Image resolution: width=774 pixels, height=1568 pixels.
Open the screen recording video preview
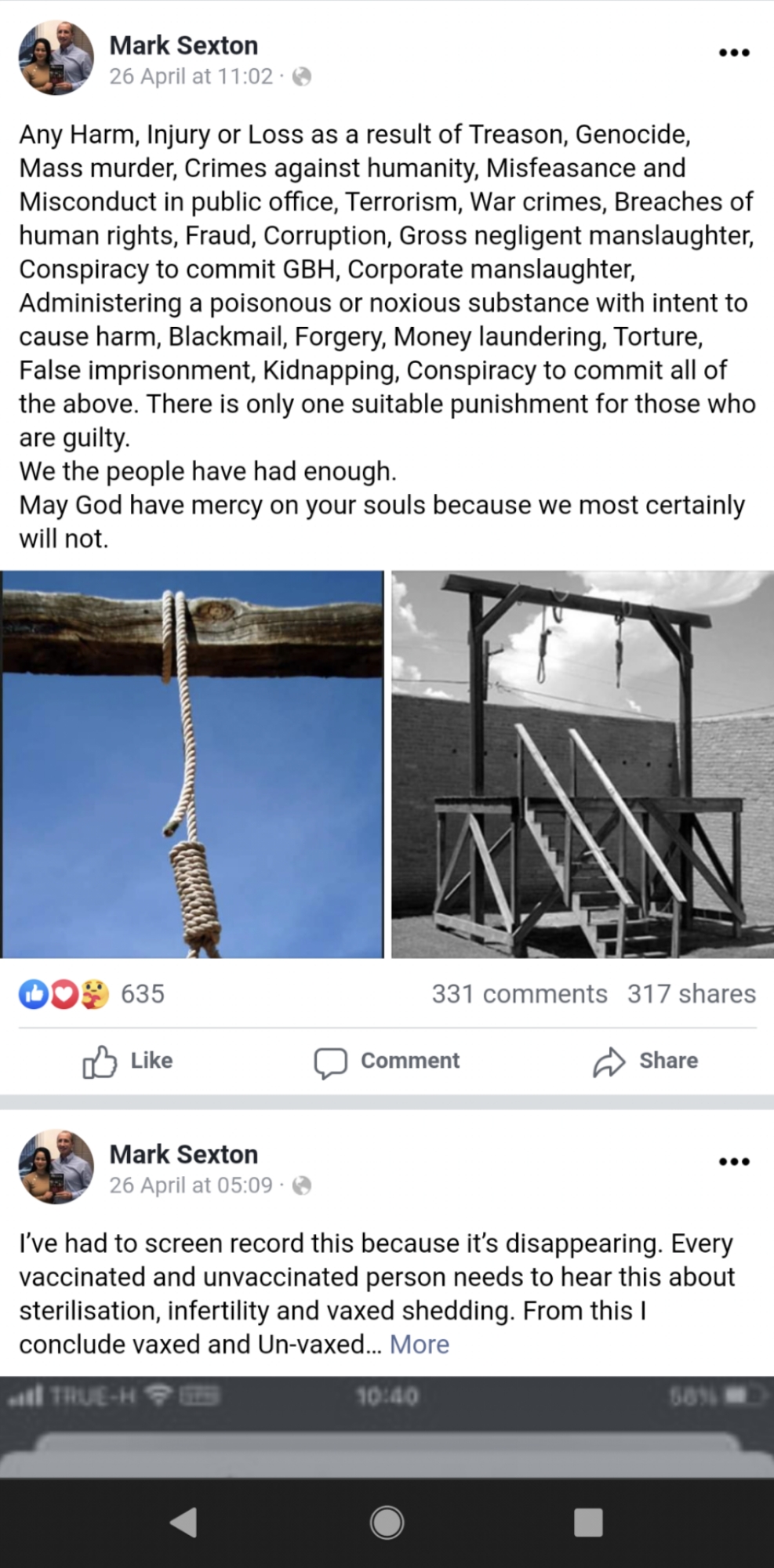point(387,1427)
